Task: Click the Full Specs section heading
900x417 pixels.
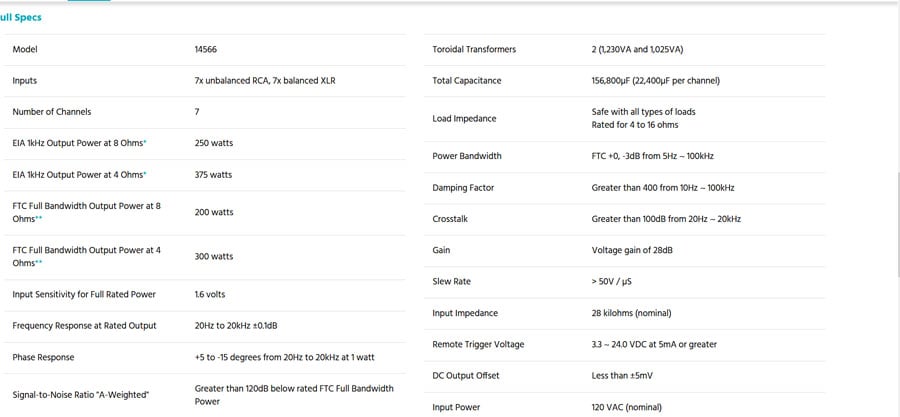Action: (x=21, y=17)
